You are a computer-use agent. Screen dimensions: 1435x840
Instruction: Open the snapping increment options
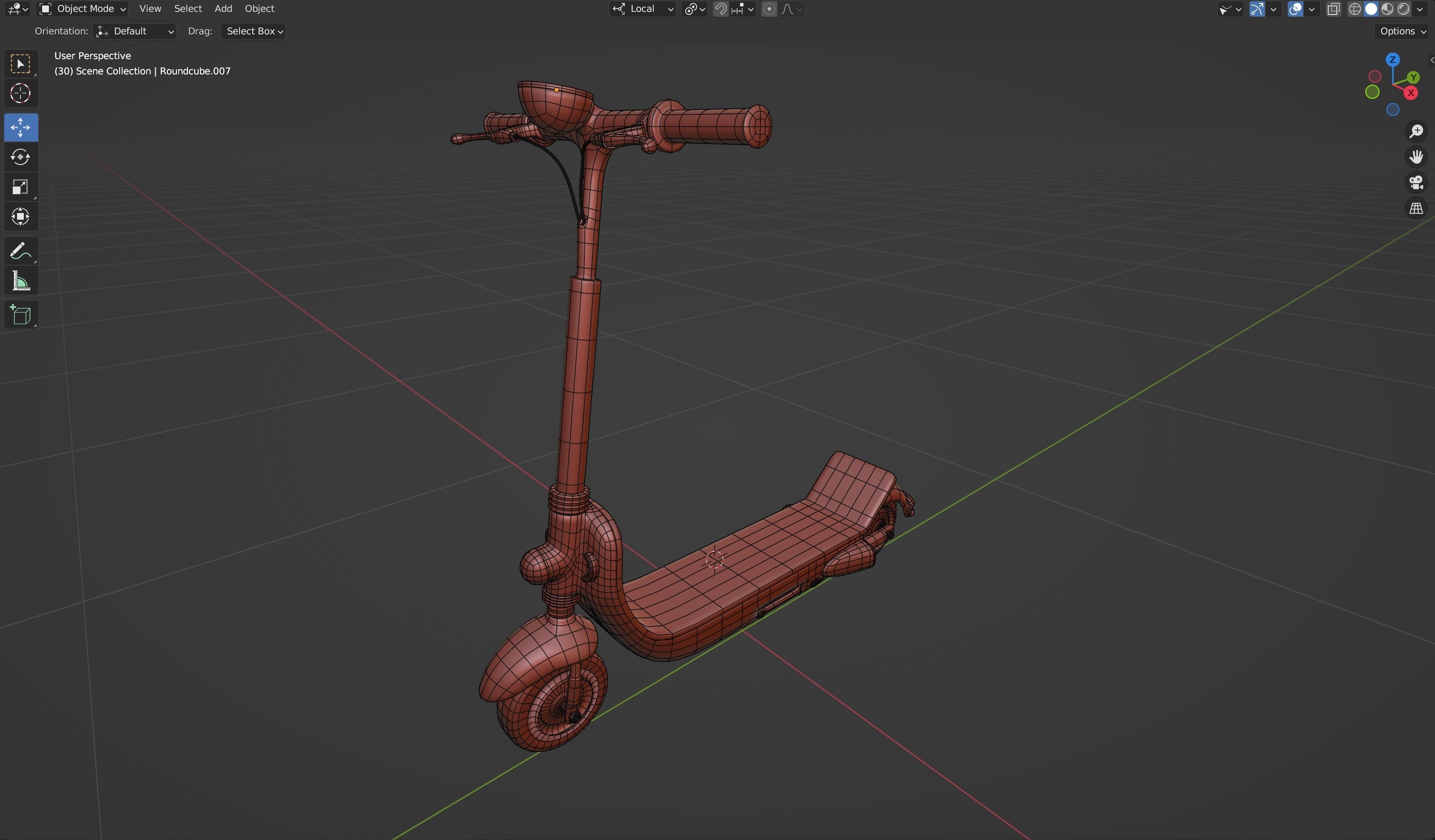(742, 9)
